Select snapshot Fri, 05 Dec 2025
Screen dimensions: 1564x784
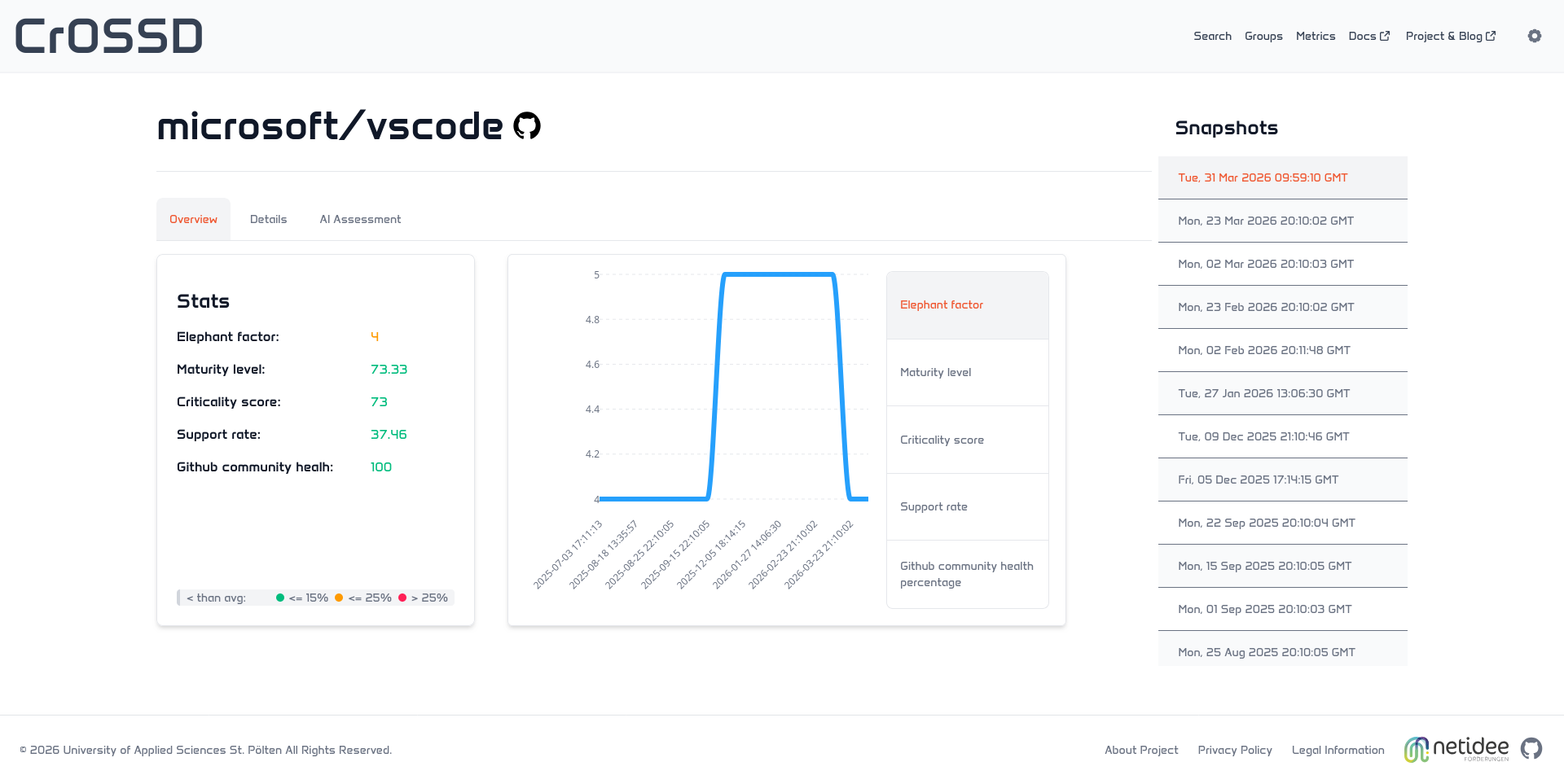(x=1282, y=480)
